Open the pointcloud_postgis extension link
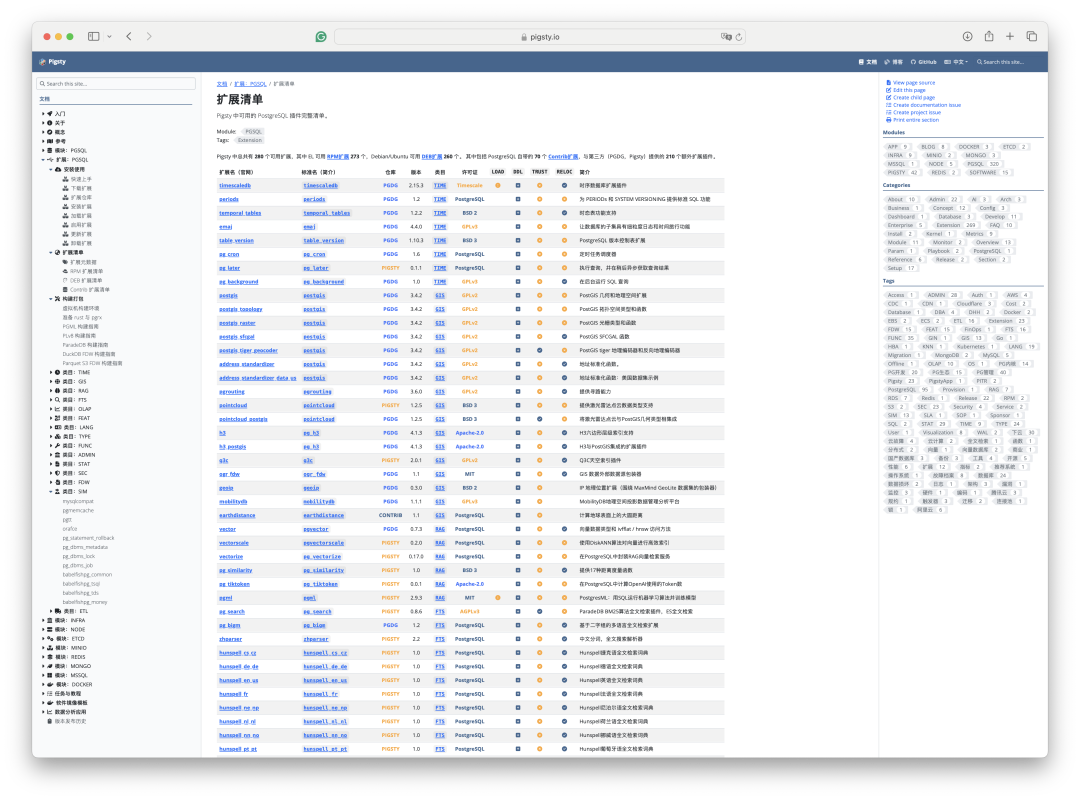1080x800 pixels. [x=243, y=419]
